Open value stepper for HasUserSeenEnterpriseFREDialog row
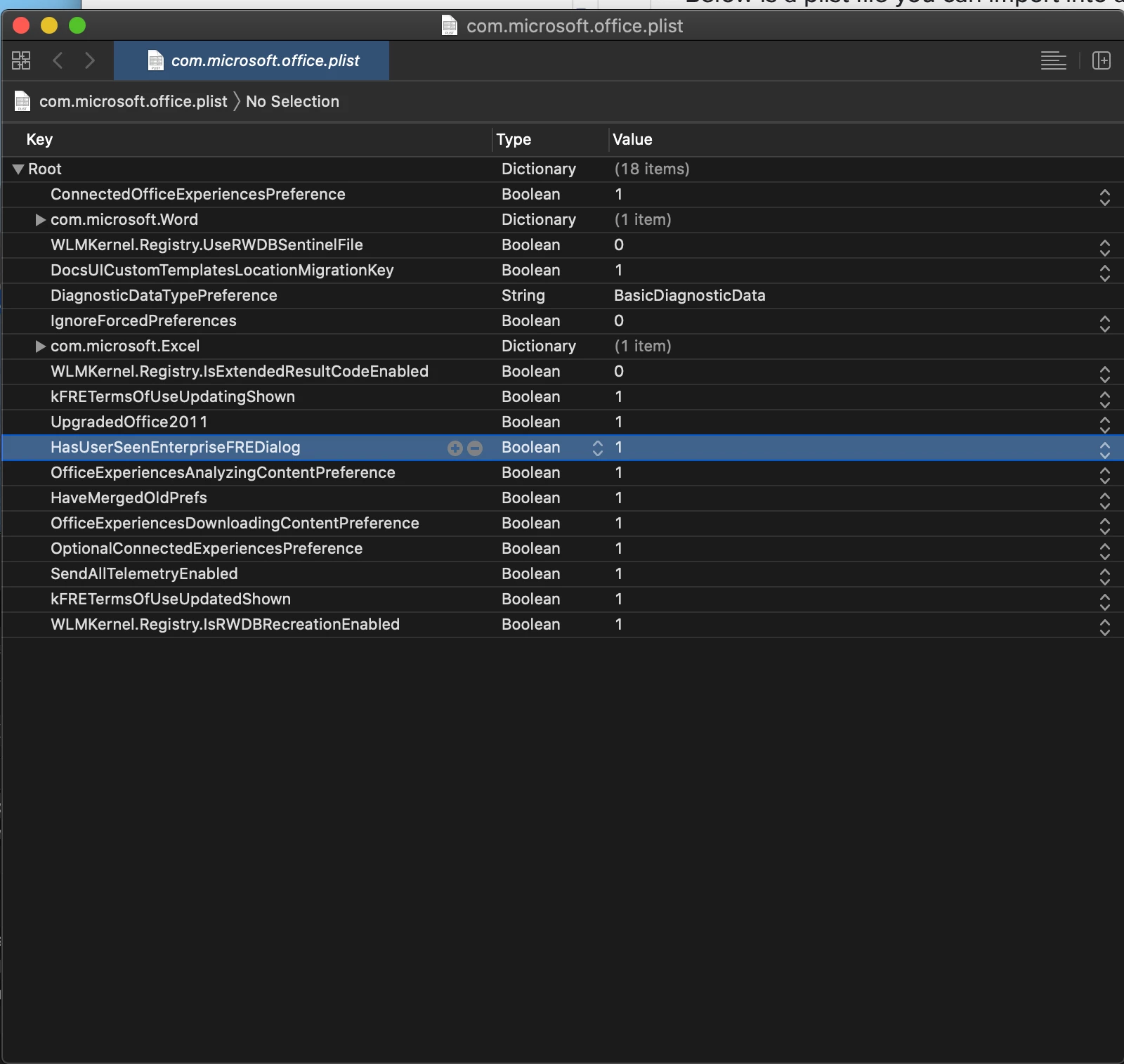The image size is (1124, 1064). [x=1105, y=450]
